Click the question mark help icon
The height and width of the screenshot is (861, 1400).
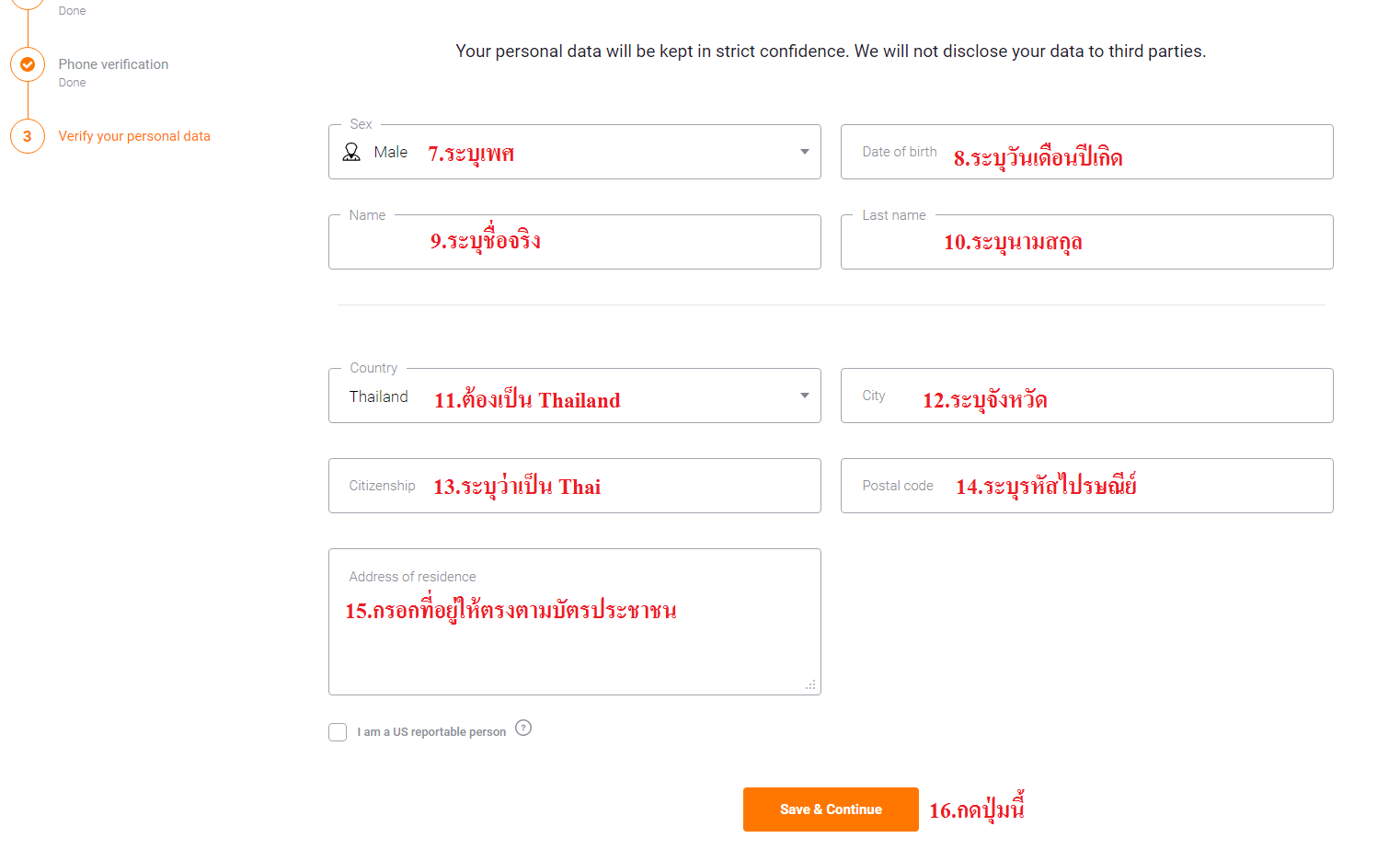pyautogui.click(x=523, y=728)
